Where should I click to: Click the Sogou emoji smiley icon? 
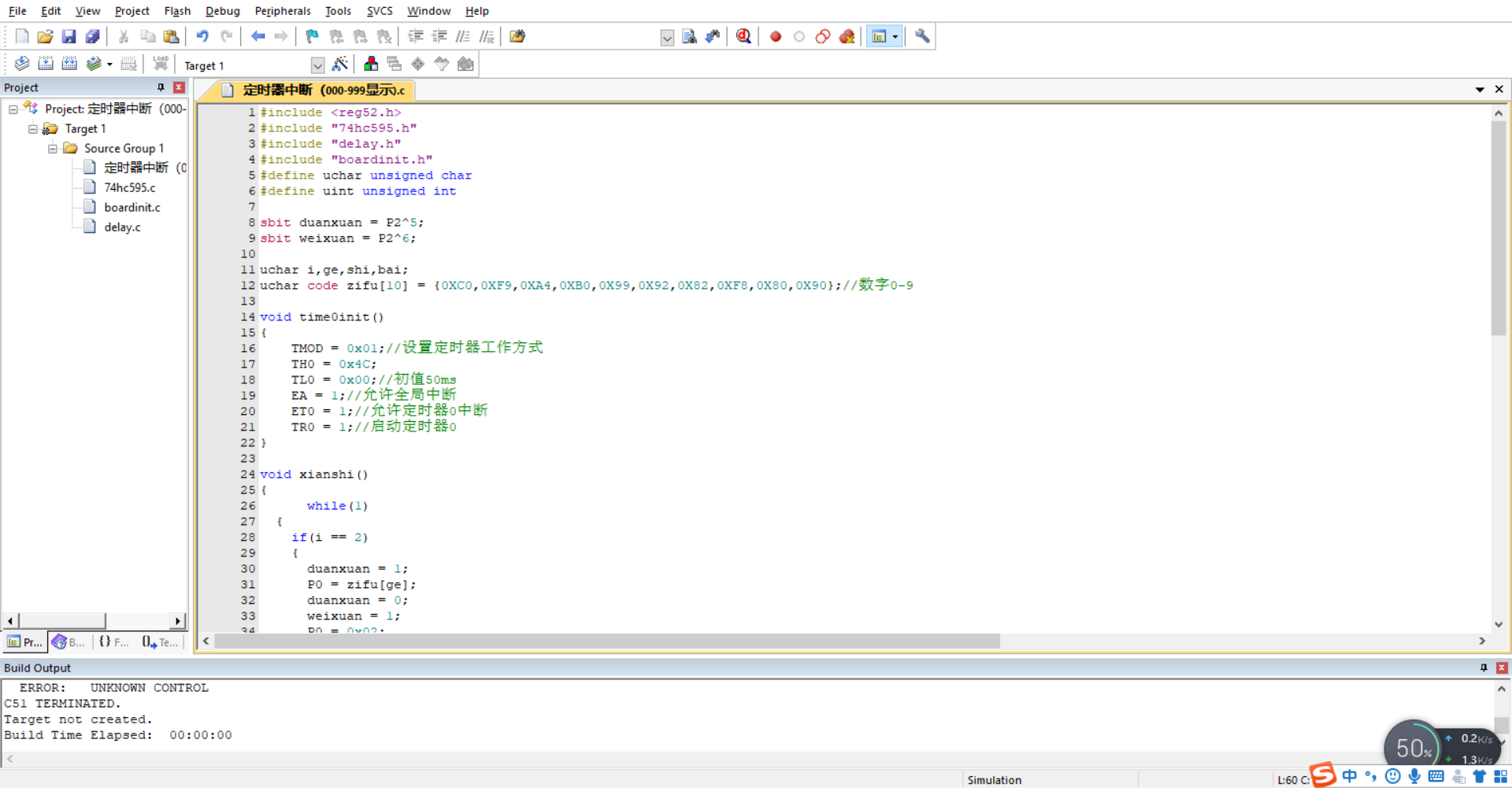pyautogui.click(x=1392, y=776)
